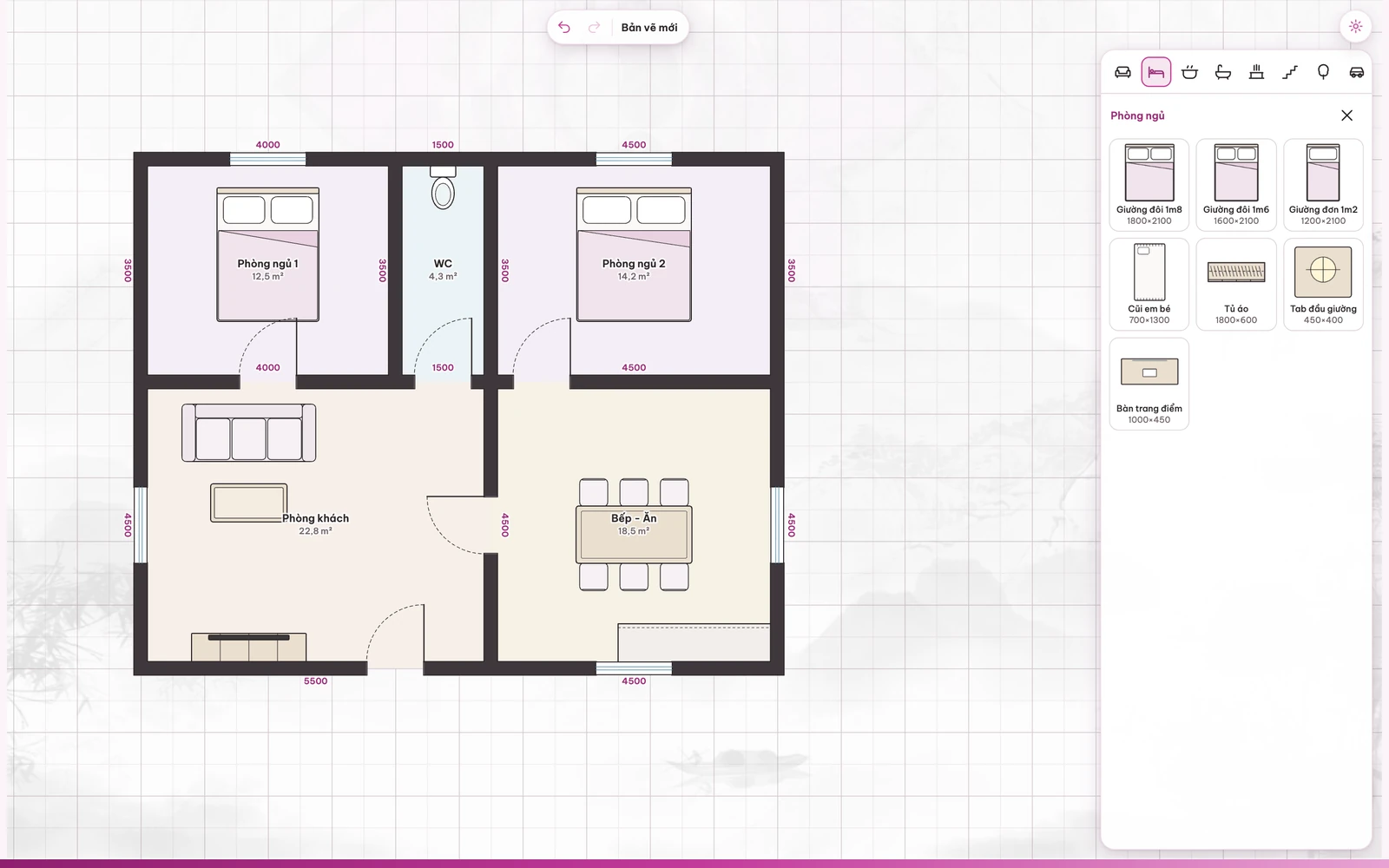
Task: Close the Phòng ngủ furniture panel
Action: point(1346,115)
